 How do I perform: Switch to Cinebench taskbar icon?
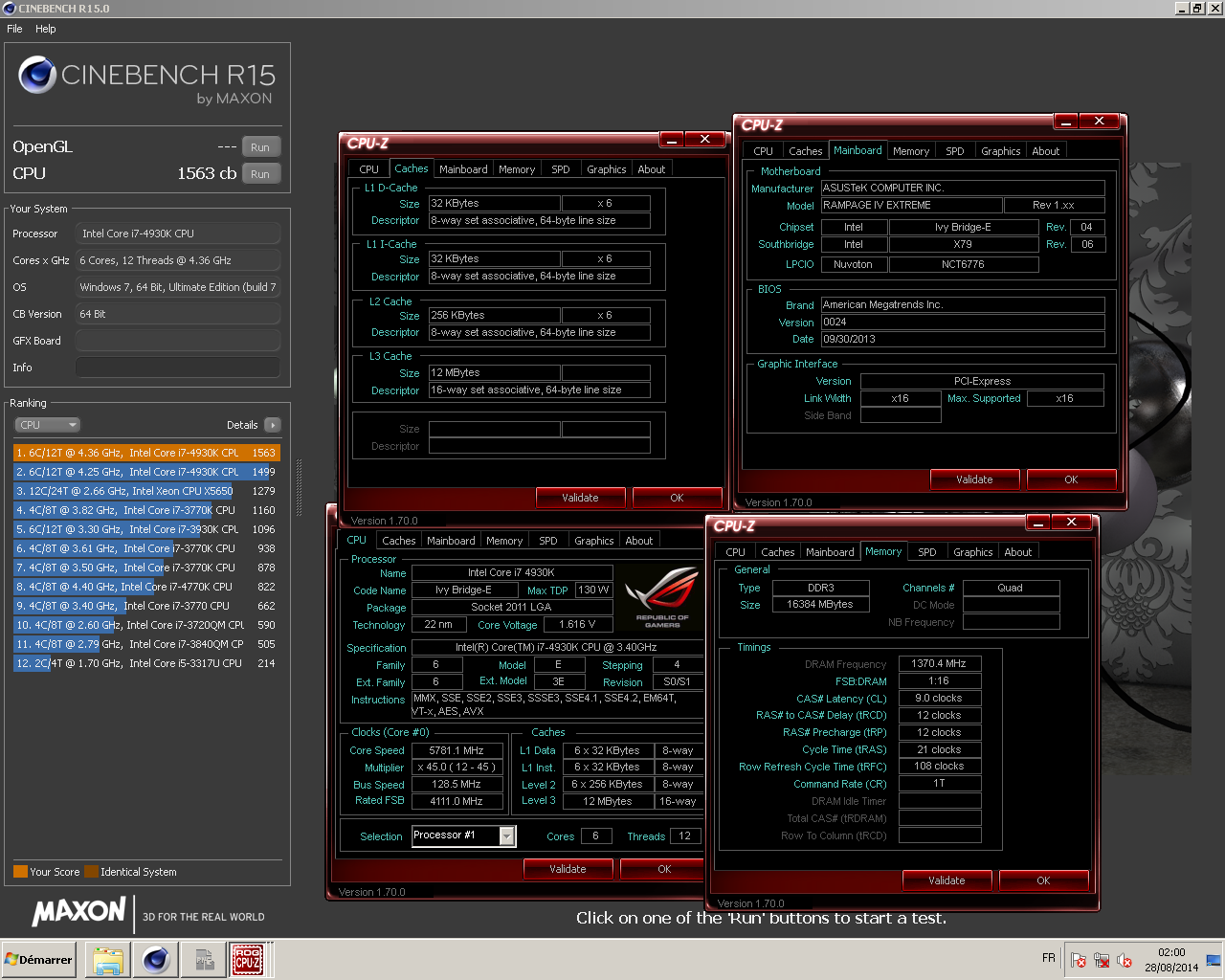click(155, 960)
